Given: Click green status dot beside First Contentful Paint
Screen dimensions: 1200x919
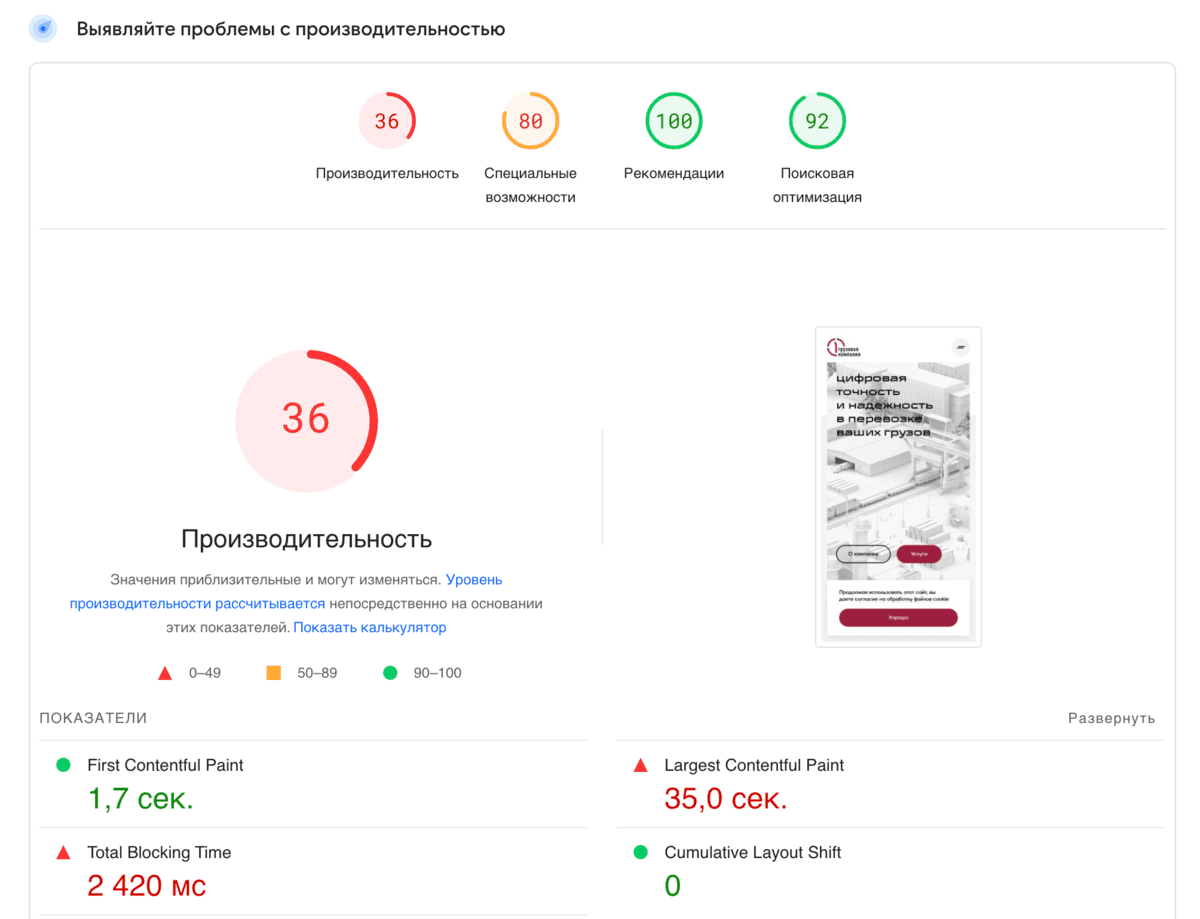Looking at the screenshot, I should 63,765.
